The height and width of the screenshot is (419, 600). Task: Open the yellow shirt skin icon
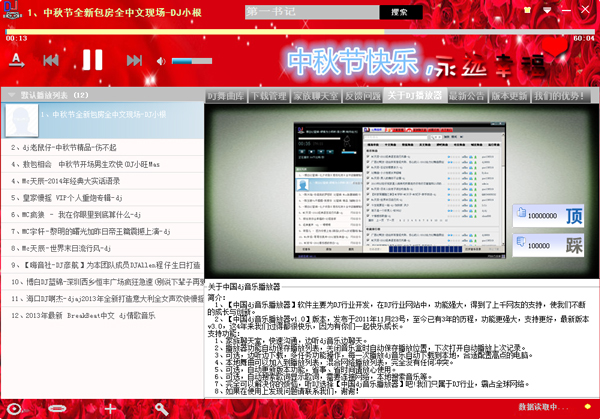[x=528, y=10]
